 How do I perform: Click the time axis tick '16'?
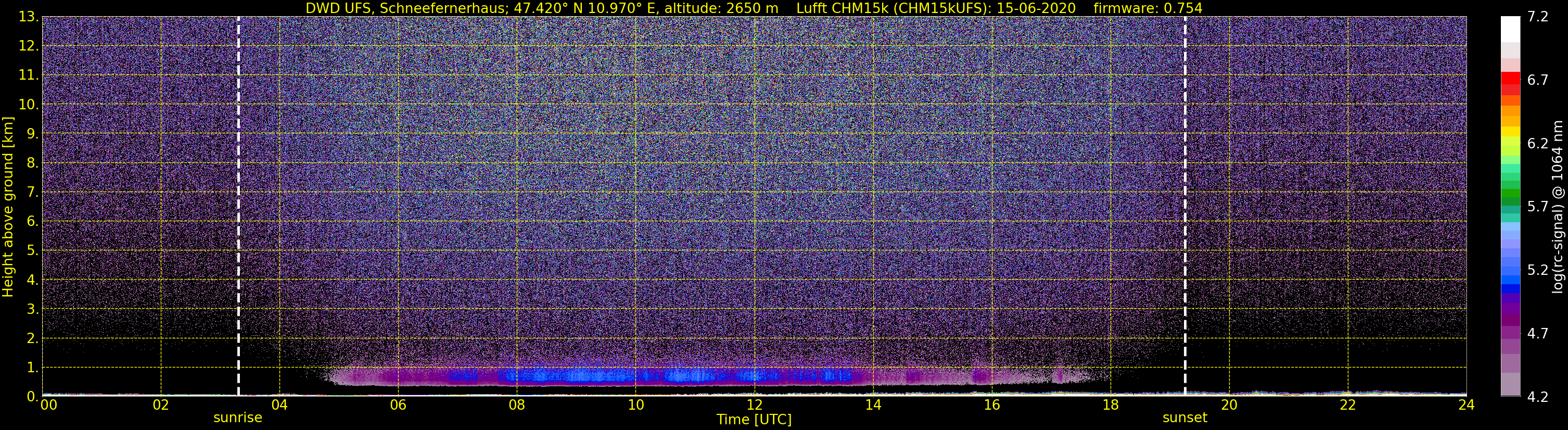pyautogui.click(x=991, y=405)
